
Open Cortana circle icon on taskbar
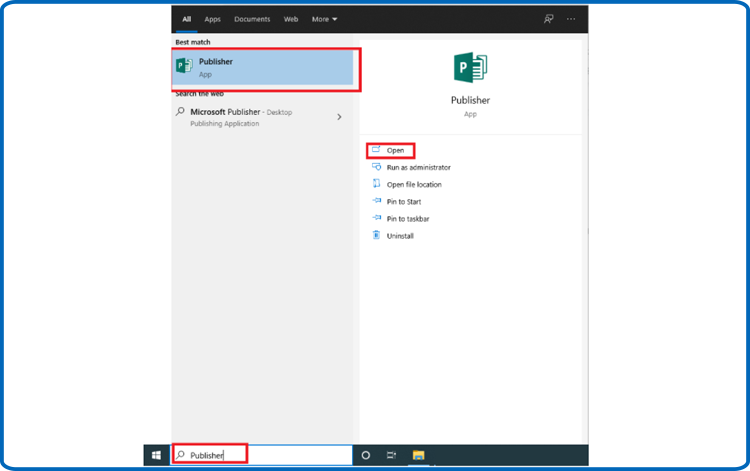click(365, 455)
